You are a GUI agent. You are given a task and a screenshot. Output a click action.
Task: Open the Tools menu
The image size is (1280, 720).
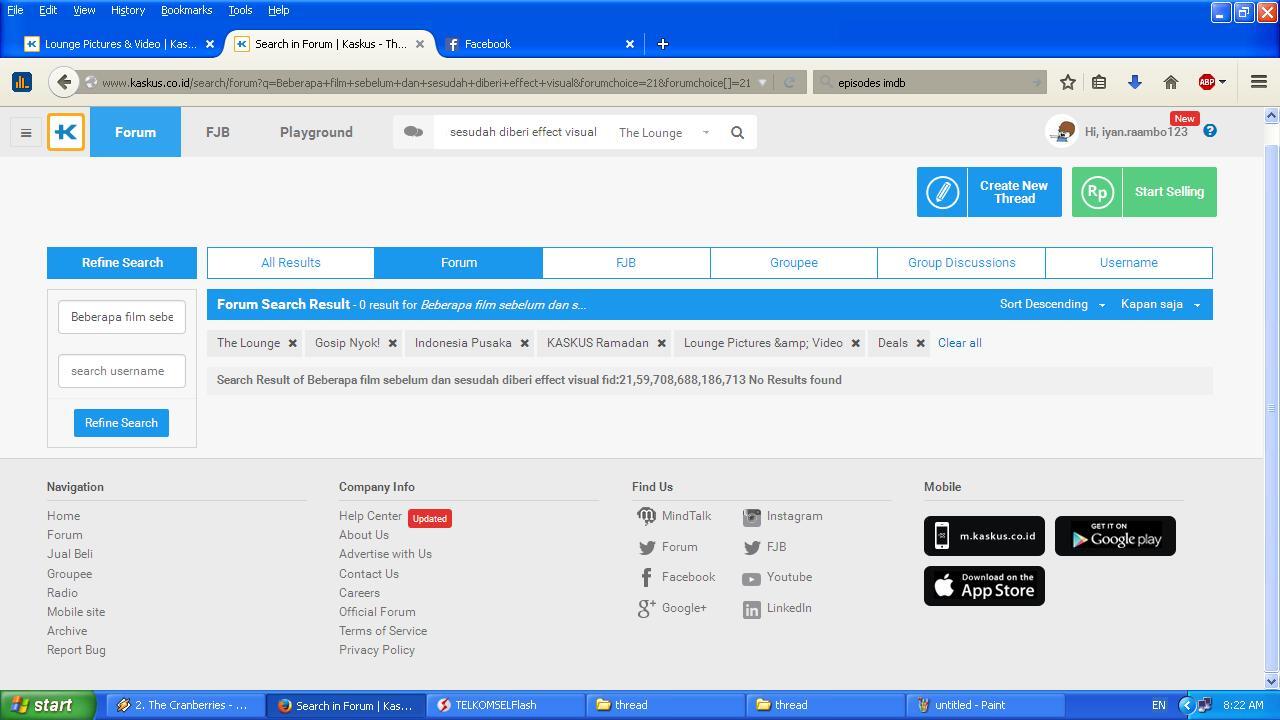coord(240,10)
